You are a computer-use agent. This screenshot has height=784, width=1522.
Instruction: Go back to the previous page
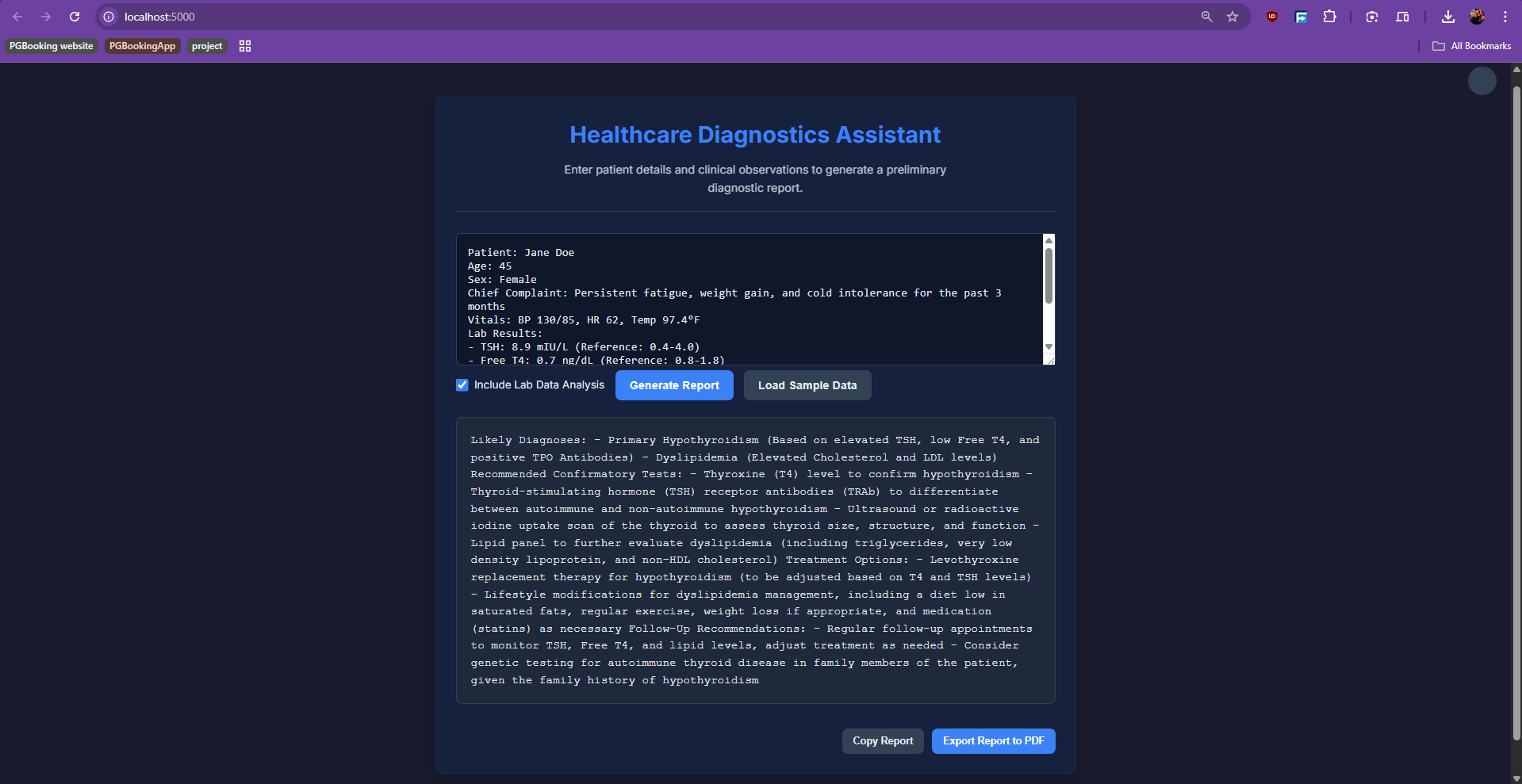(x=17, y=17)
